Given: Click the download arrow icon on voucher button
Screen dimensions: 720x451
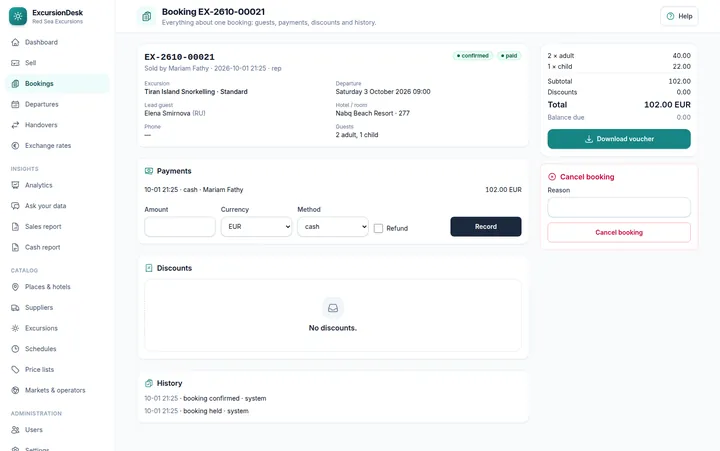Looking at the screenshot, I should click(x=589, y=139).
